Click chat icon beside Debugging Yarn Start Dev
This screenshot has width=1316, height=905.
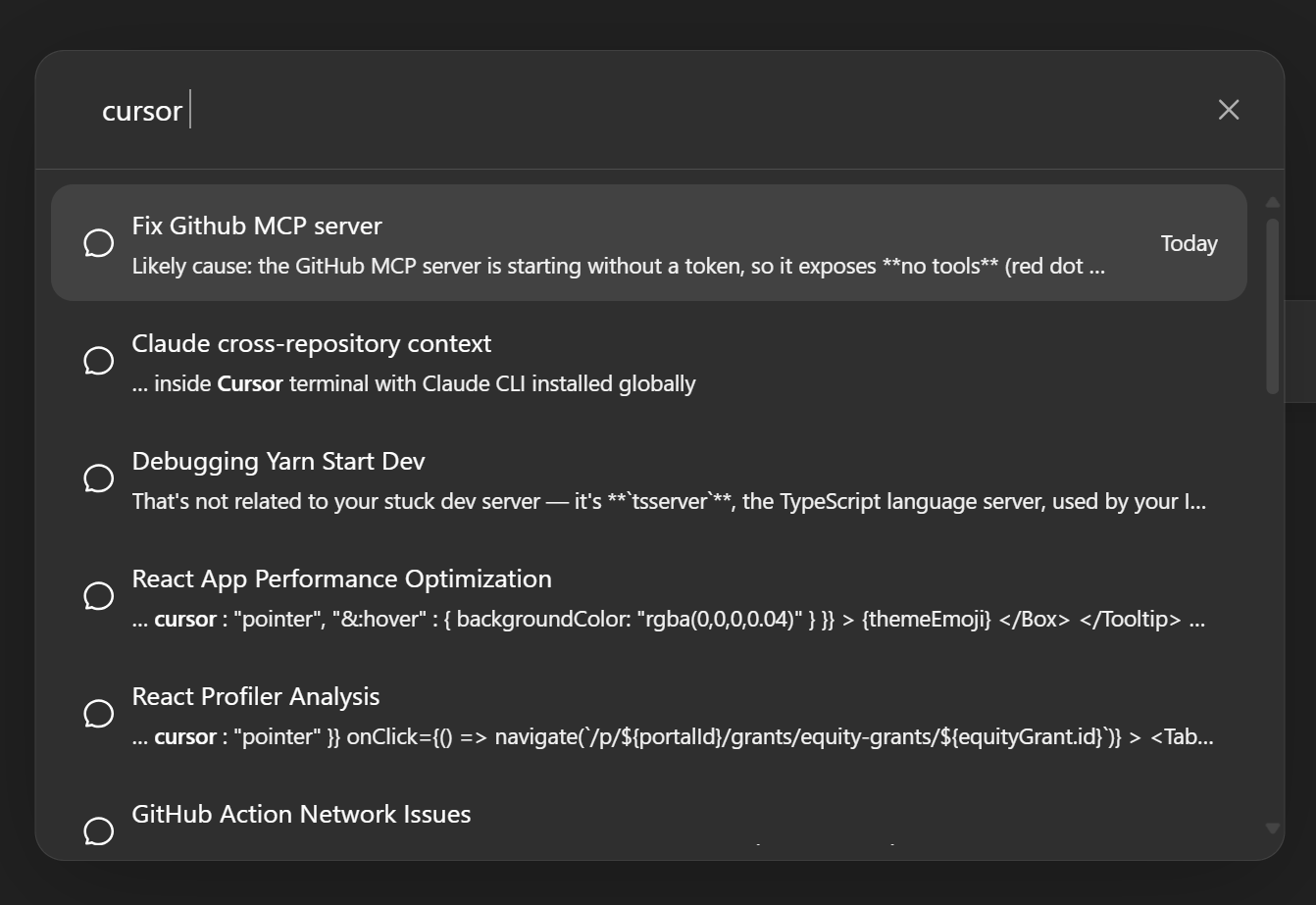point(99,478)
